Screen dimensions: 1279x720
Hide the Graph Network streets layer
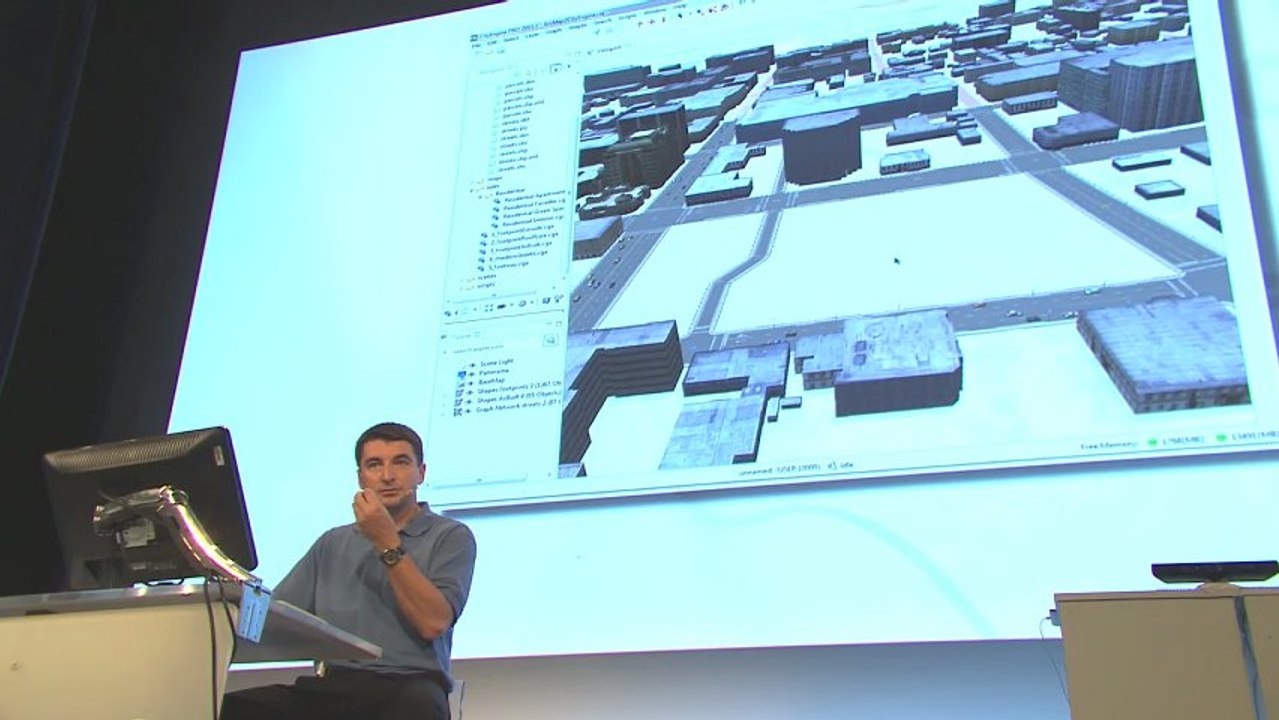467,411
